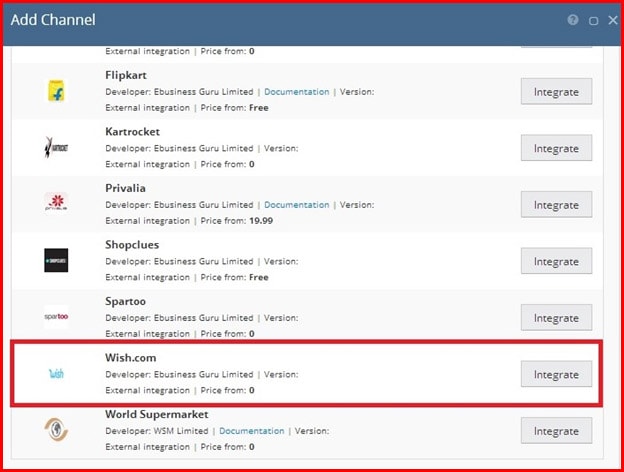Select the World Supermarket channel title
624x472 pixels.
157,414
